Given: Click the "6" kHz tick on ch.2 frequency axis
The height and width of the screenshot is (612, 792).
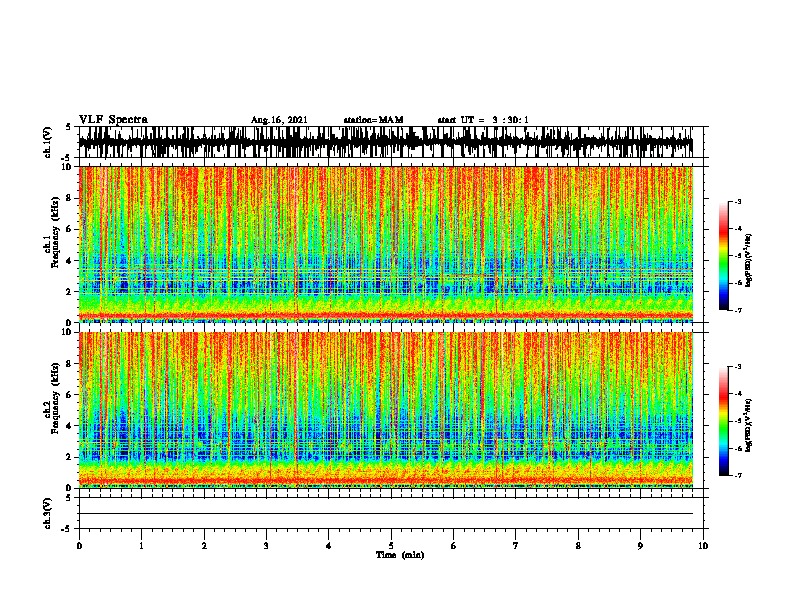Looking at the screenshot, I should pos(70,394).
